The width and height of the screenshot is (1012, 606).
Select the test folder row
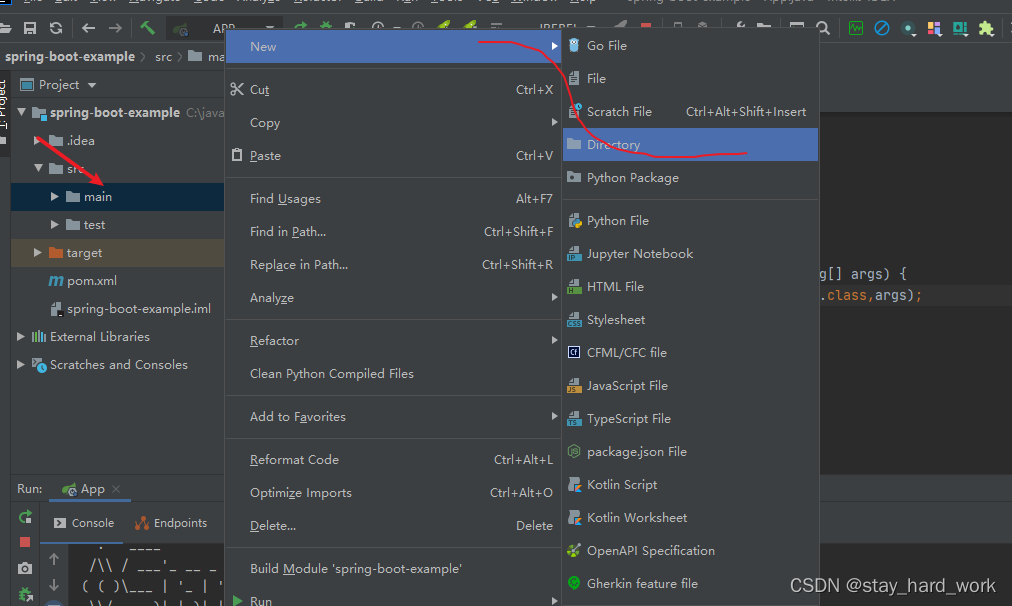click(x=117, y=225)
